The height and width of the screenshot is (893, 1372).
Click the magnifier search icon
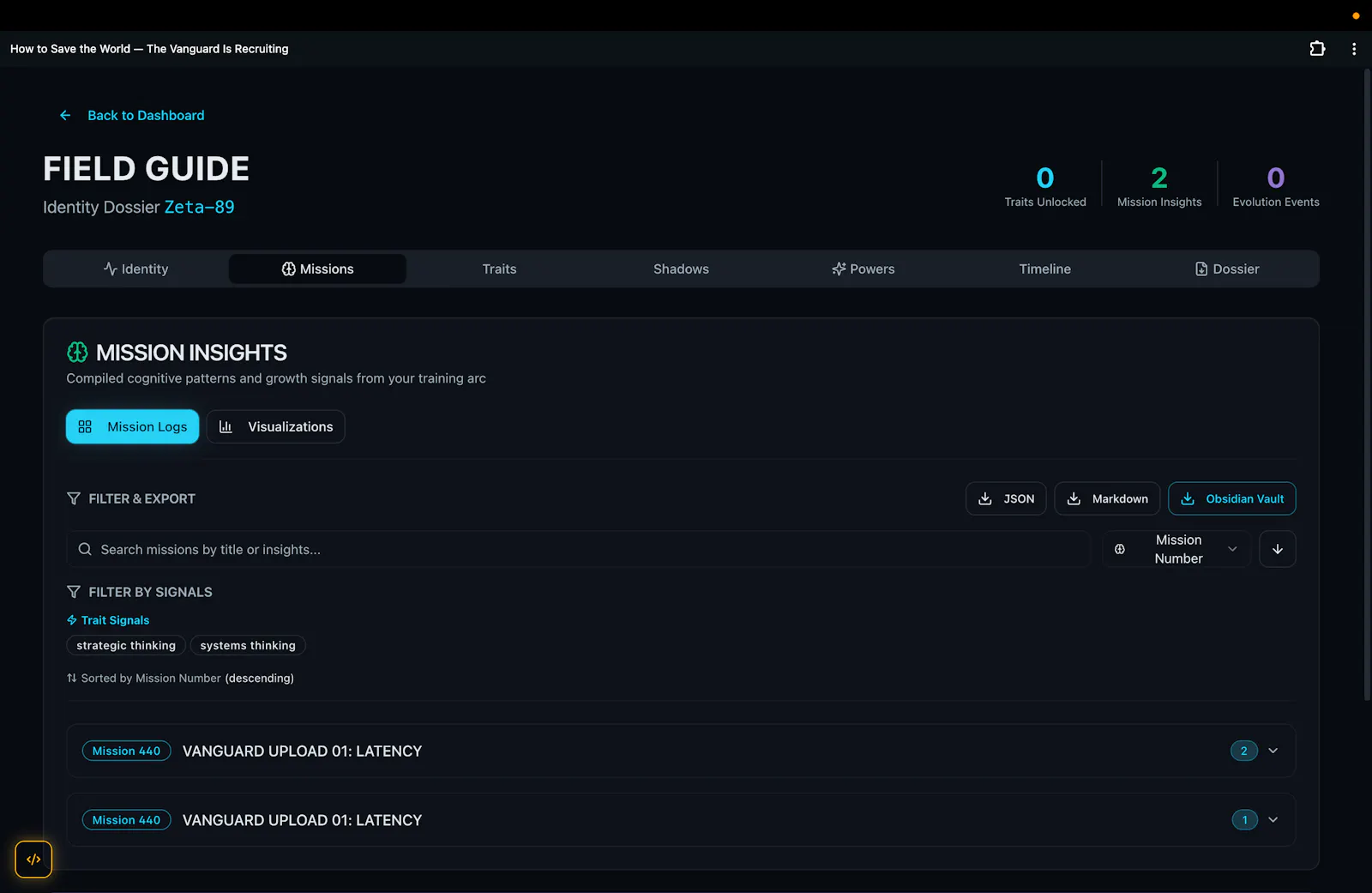click(x=85, y=549)
